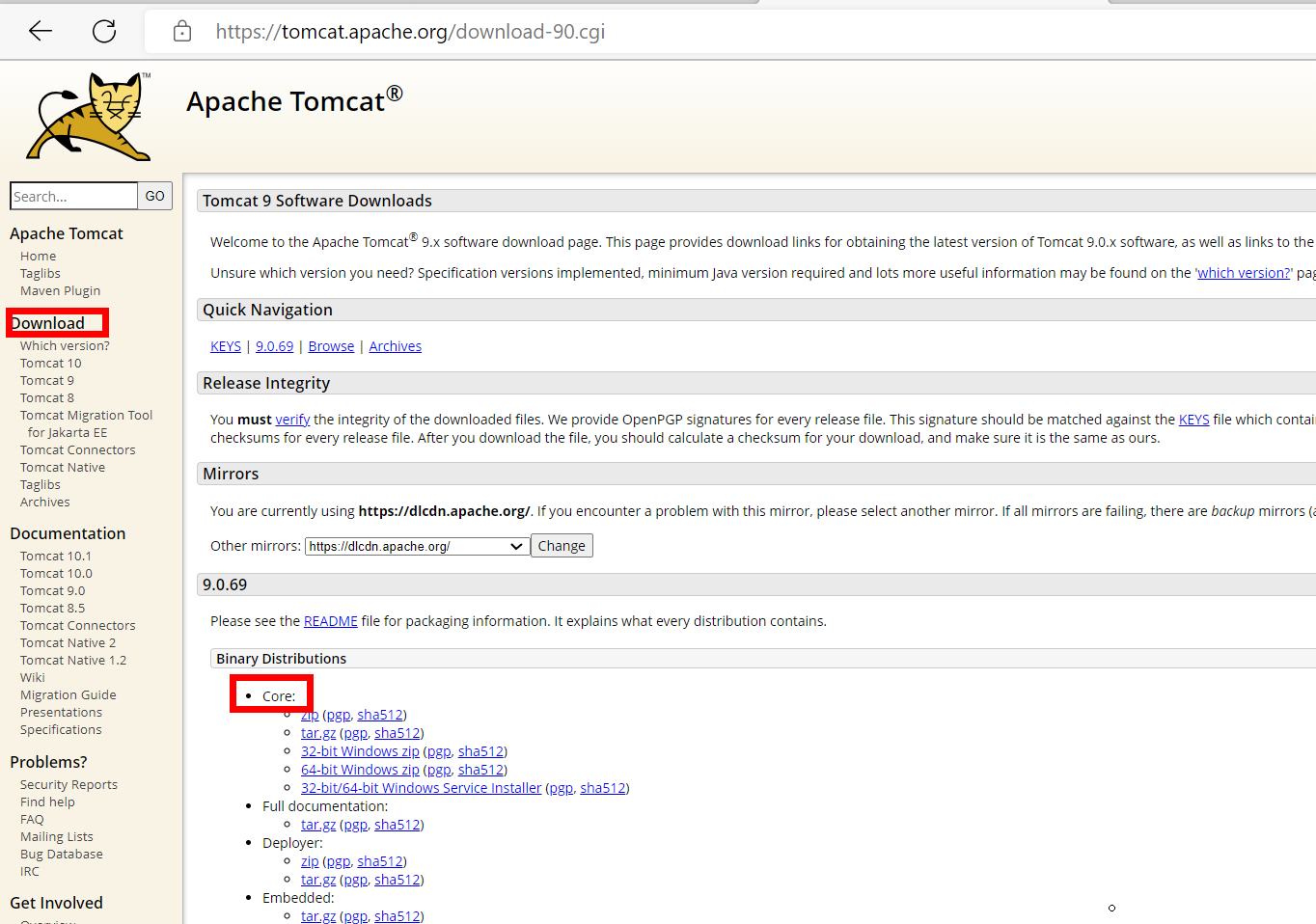Viewport: 1316px width, 924px height.
Task: Click the Download heading in sidebar
Action: pyautogui.click(x=48, y=323)
